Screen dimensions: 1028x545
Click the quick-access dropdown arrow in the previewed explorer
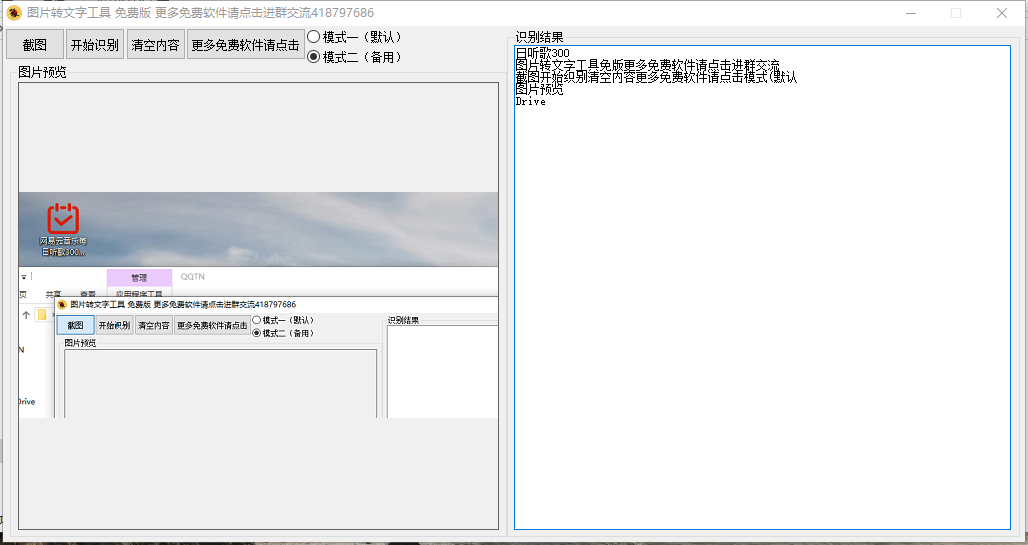(x=23, y=277)
